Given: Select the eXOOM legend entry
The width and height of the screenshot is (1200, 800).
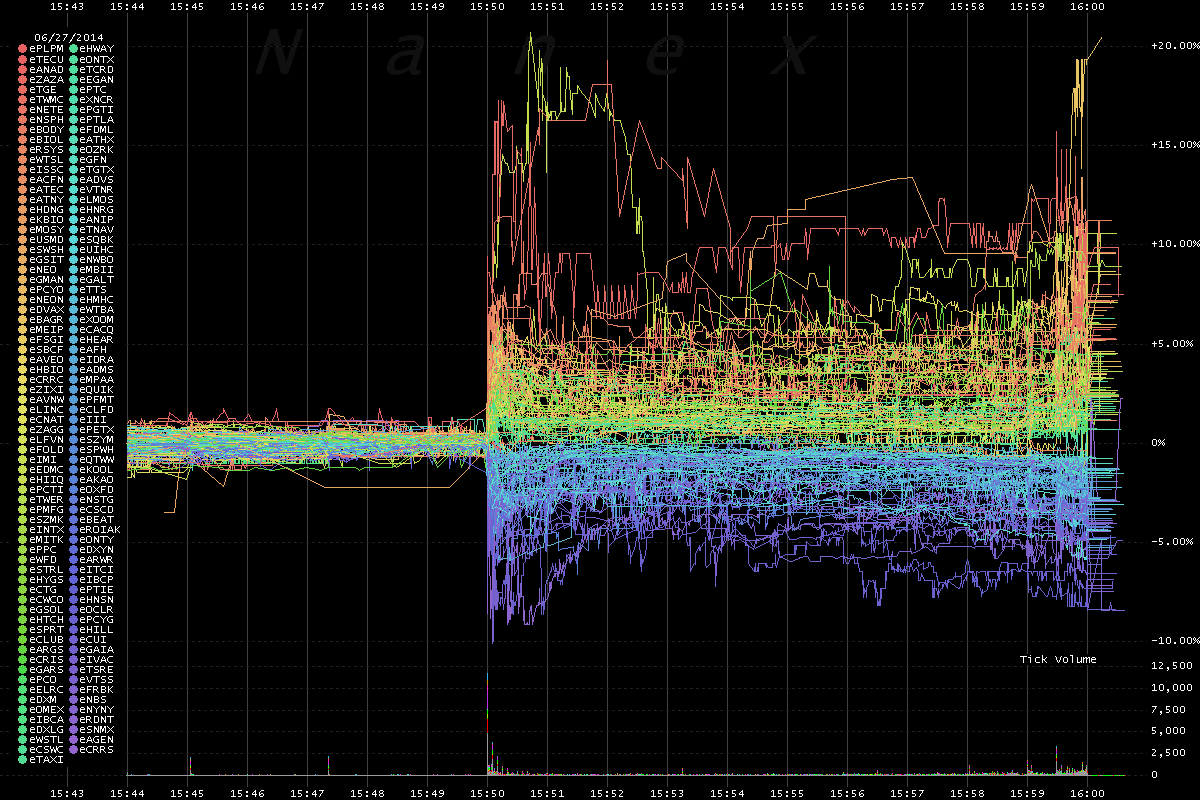Looking at the screenshot, I should (x=96, y=319).
